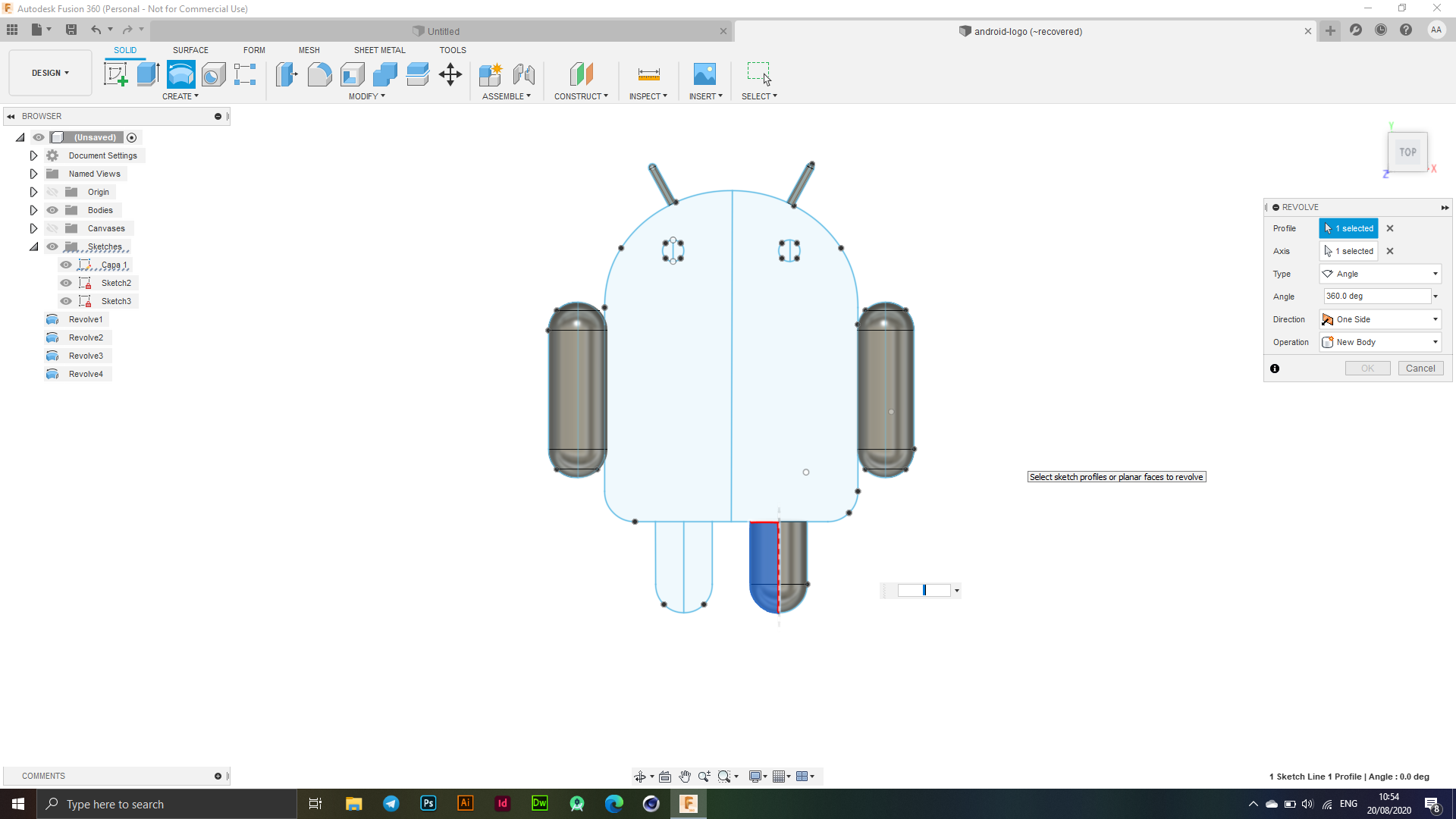The height and width of the screenshot is (819, 1456).
Task: Hide Sketch2 using its eye icon
Action: click(x=66, y=283)
